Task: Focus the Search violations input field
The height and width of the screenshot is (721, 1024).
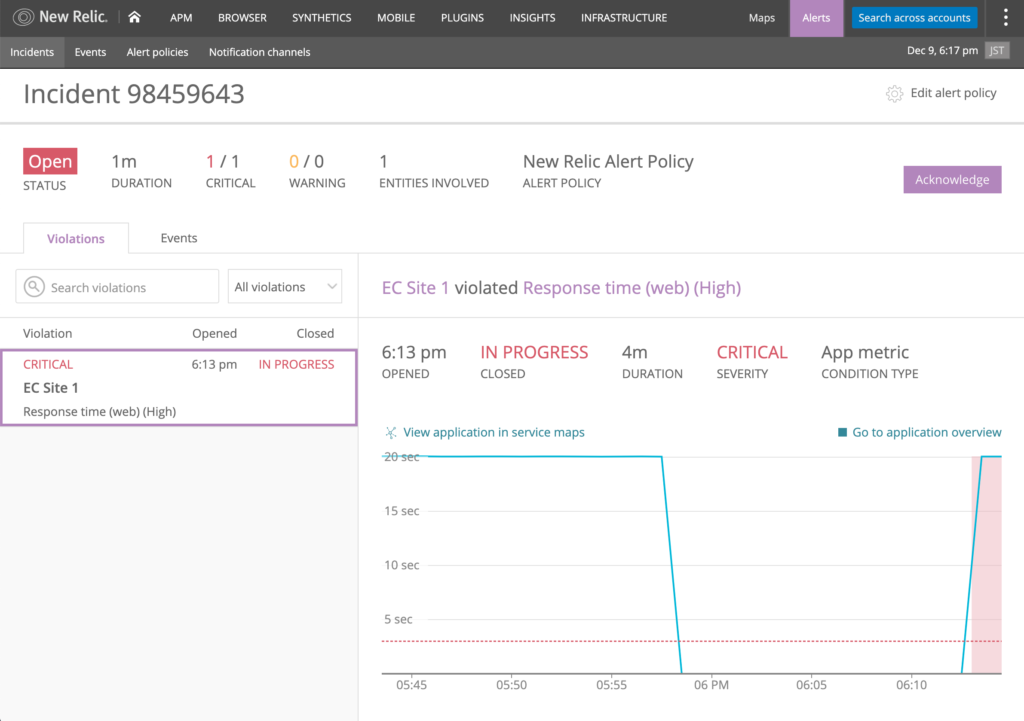Action: (x=117, y=287)
